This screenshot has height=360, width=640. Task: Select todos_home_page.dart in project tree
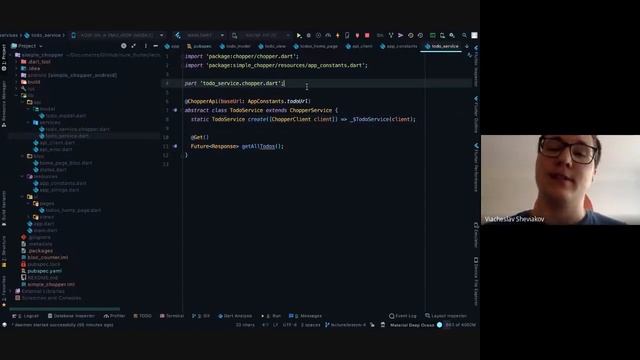(70, 210)
